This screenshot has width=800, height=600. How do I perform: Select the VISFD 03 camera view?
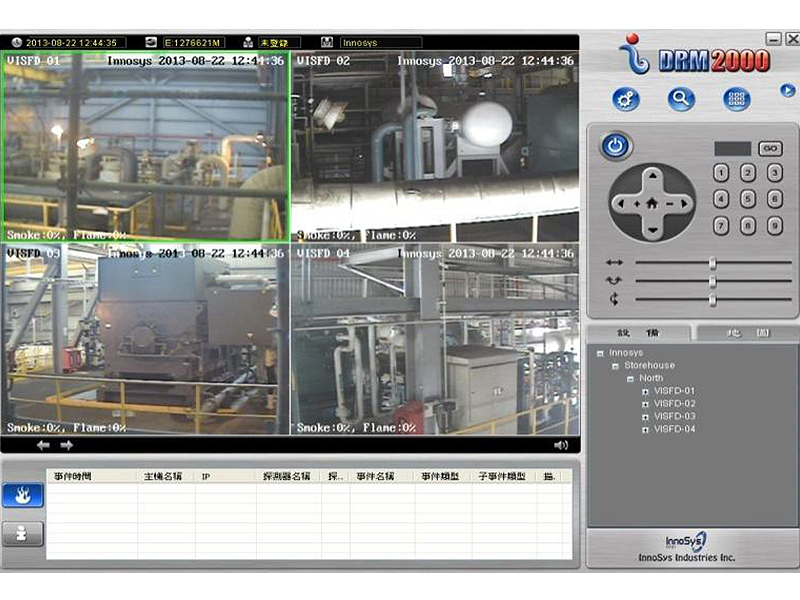pyautogui.click(x=145, y=339)
